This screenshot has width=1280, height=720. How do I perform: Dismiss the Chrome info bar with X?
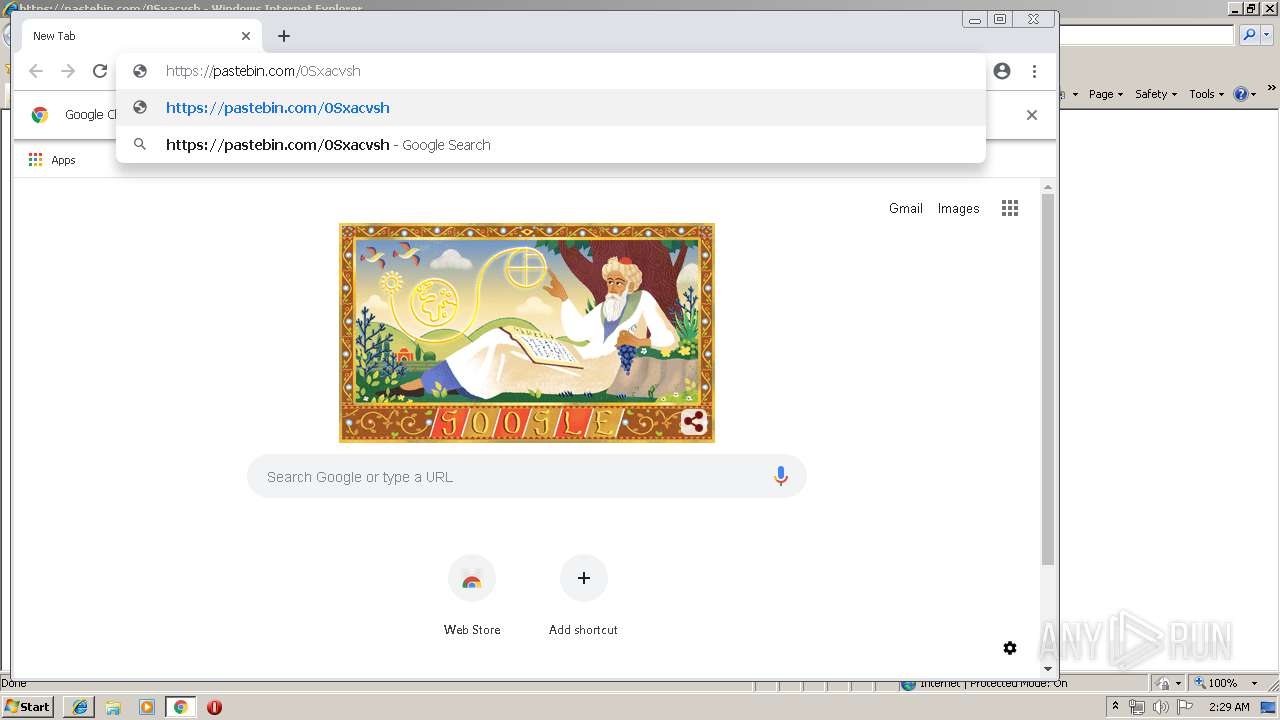click(1032, 115)
